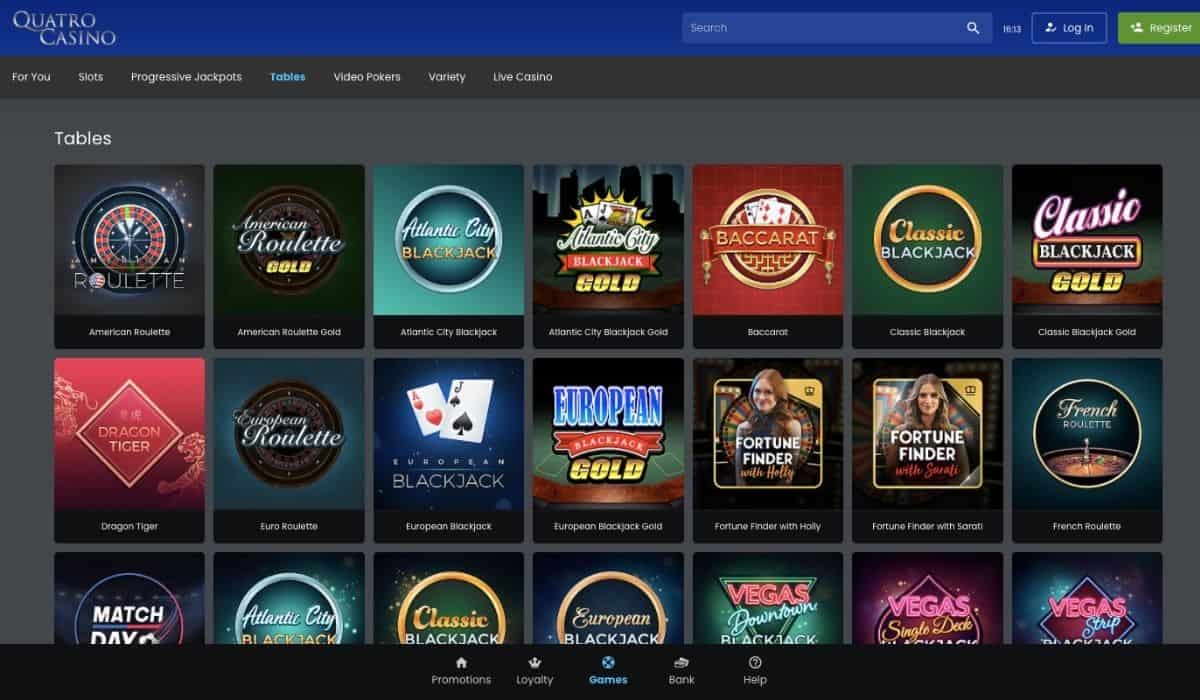This screenshot has width=1200, height=700.
Task: Select the Video Pokers tab
Action: pos(367,77)
